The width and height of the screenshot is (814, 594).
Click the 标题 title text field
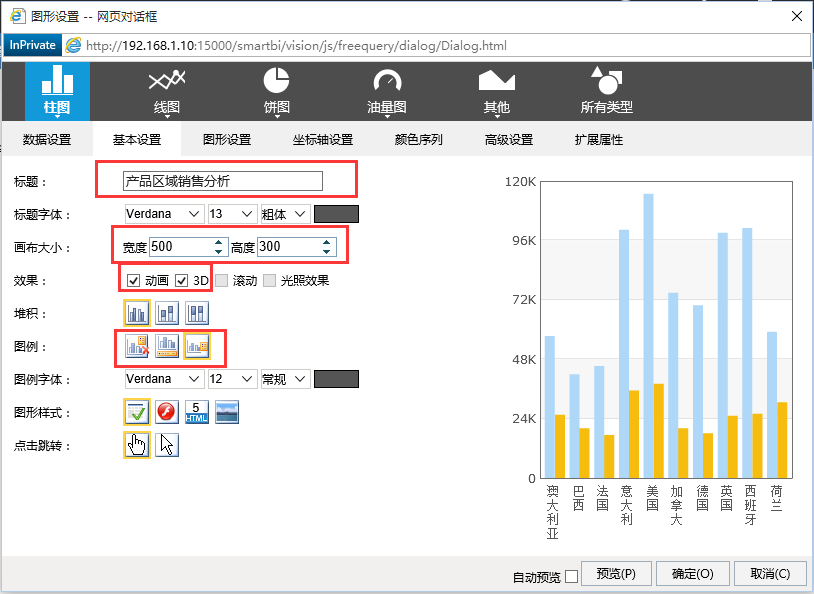pos(223,181)
